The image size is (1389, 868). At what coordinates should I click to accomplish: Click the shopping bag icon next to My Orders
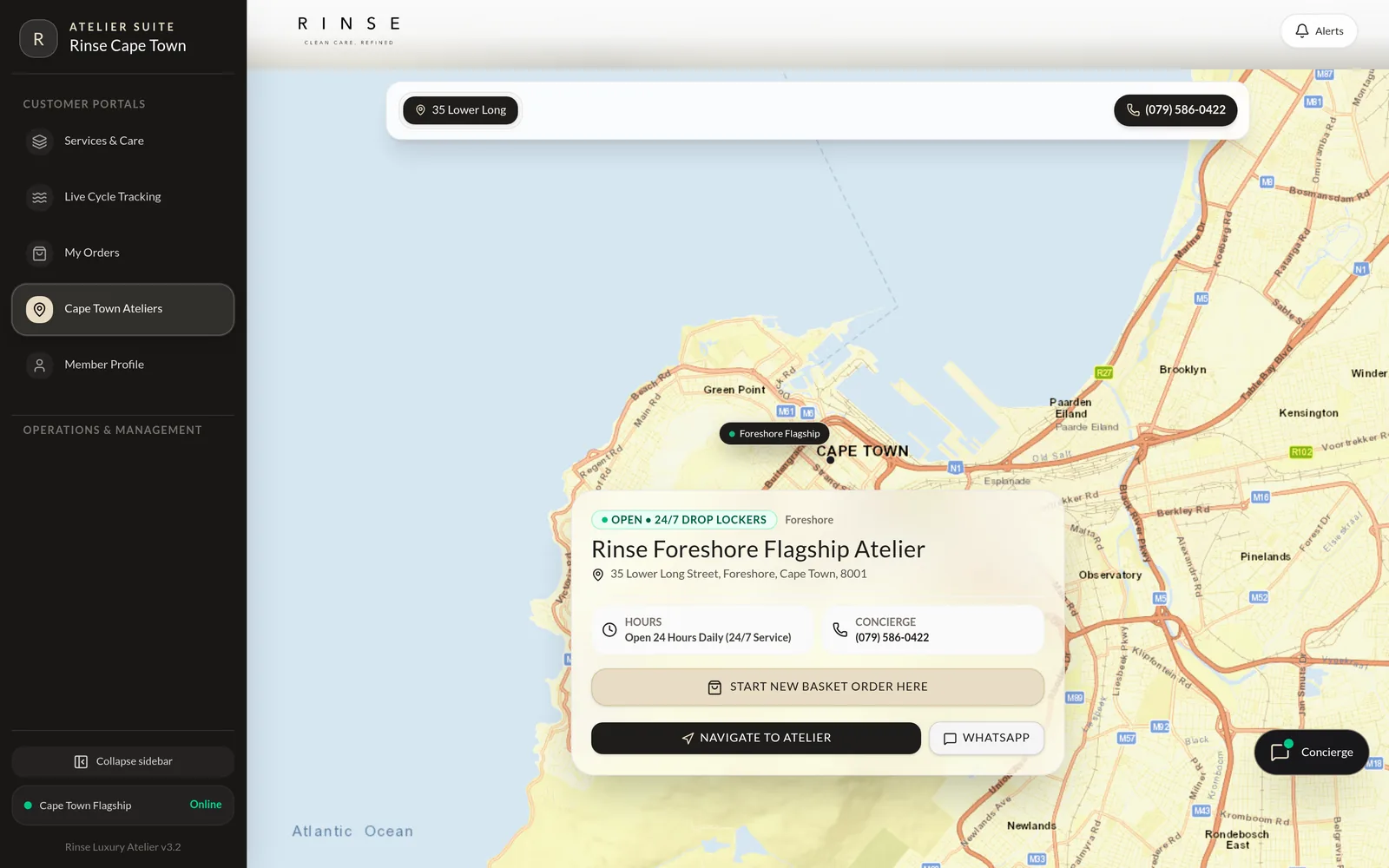tap(39, 253)
